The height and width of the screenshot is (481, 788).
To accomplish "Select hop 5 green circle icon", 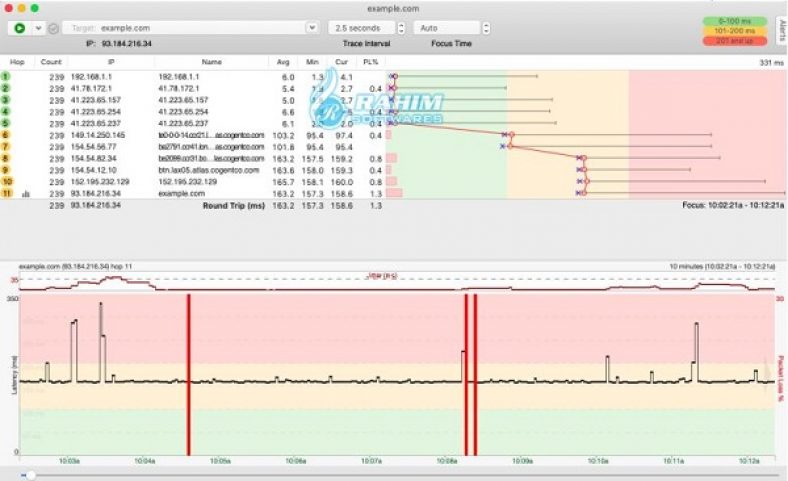I will (x=6, y=123).
